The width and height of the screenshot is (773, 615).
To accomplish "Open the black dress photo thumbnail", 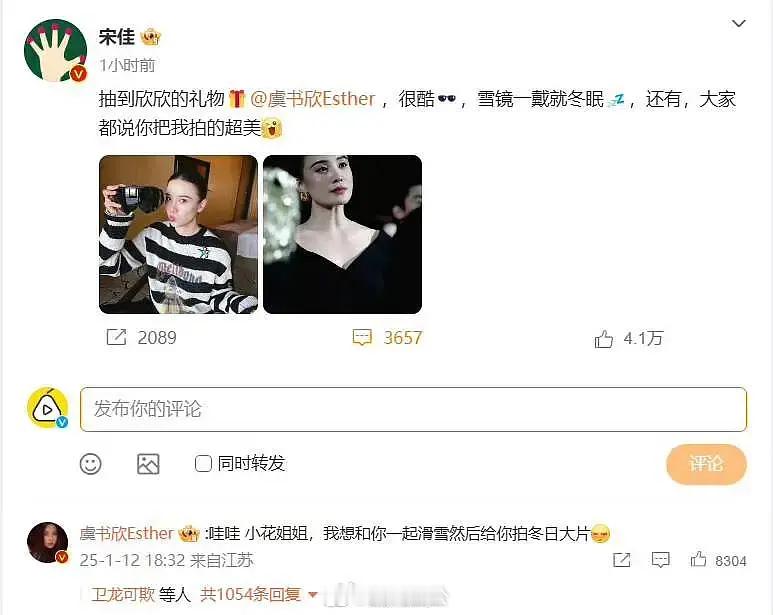I will click(343, 235).
